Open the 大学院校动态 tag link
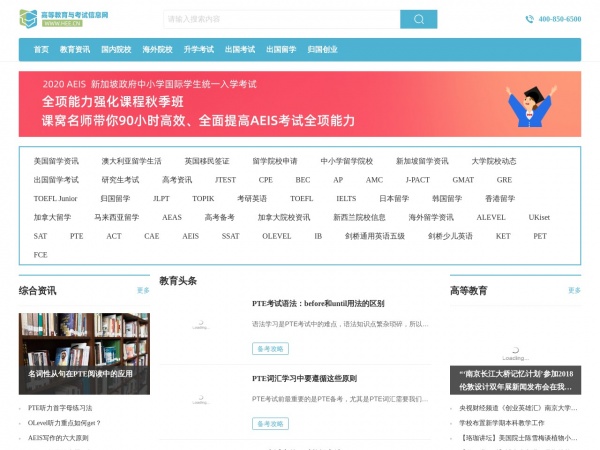This screenshot has width=600, height=450. point(494,161)
